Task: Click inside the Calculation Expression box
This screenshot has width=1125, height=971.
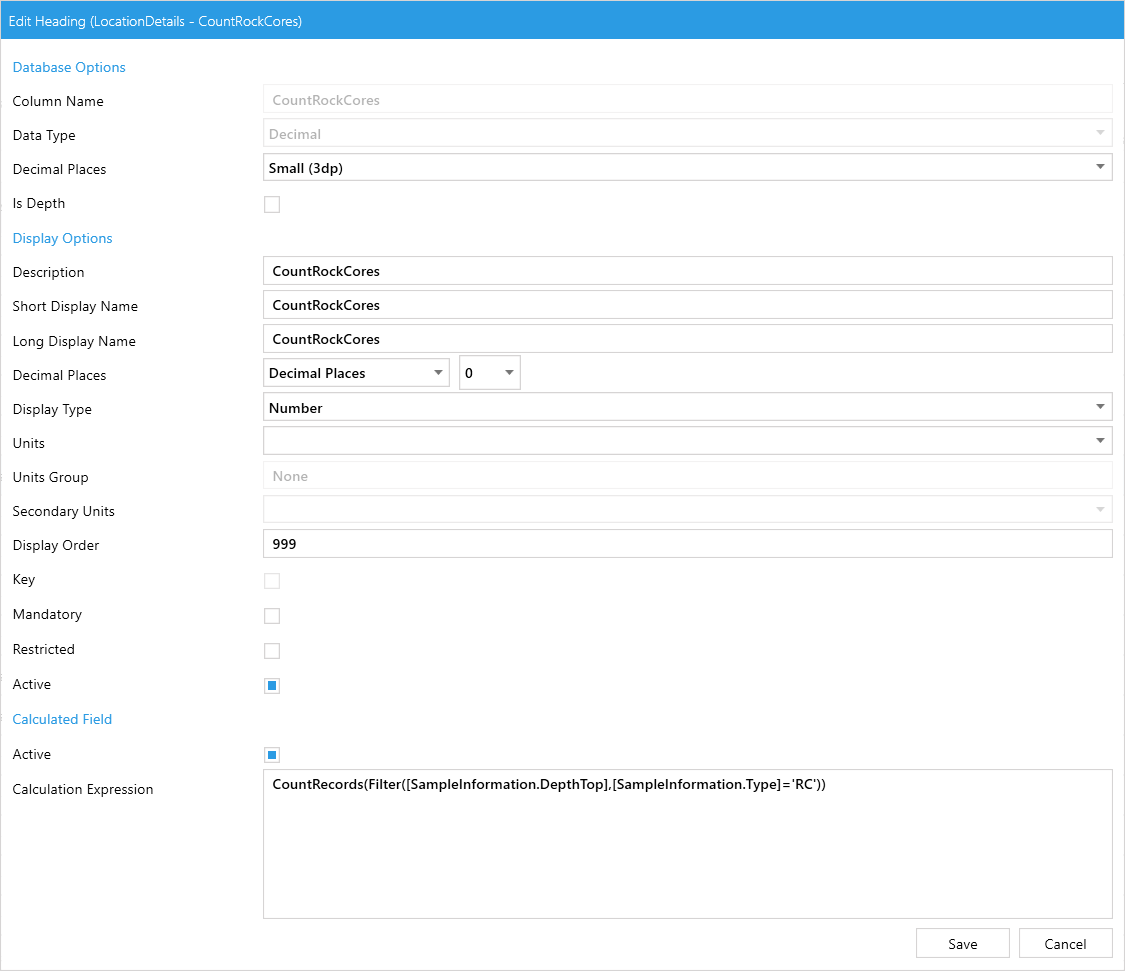Action: pos(687,843)
